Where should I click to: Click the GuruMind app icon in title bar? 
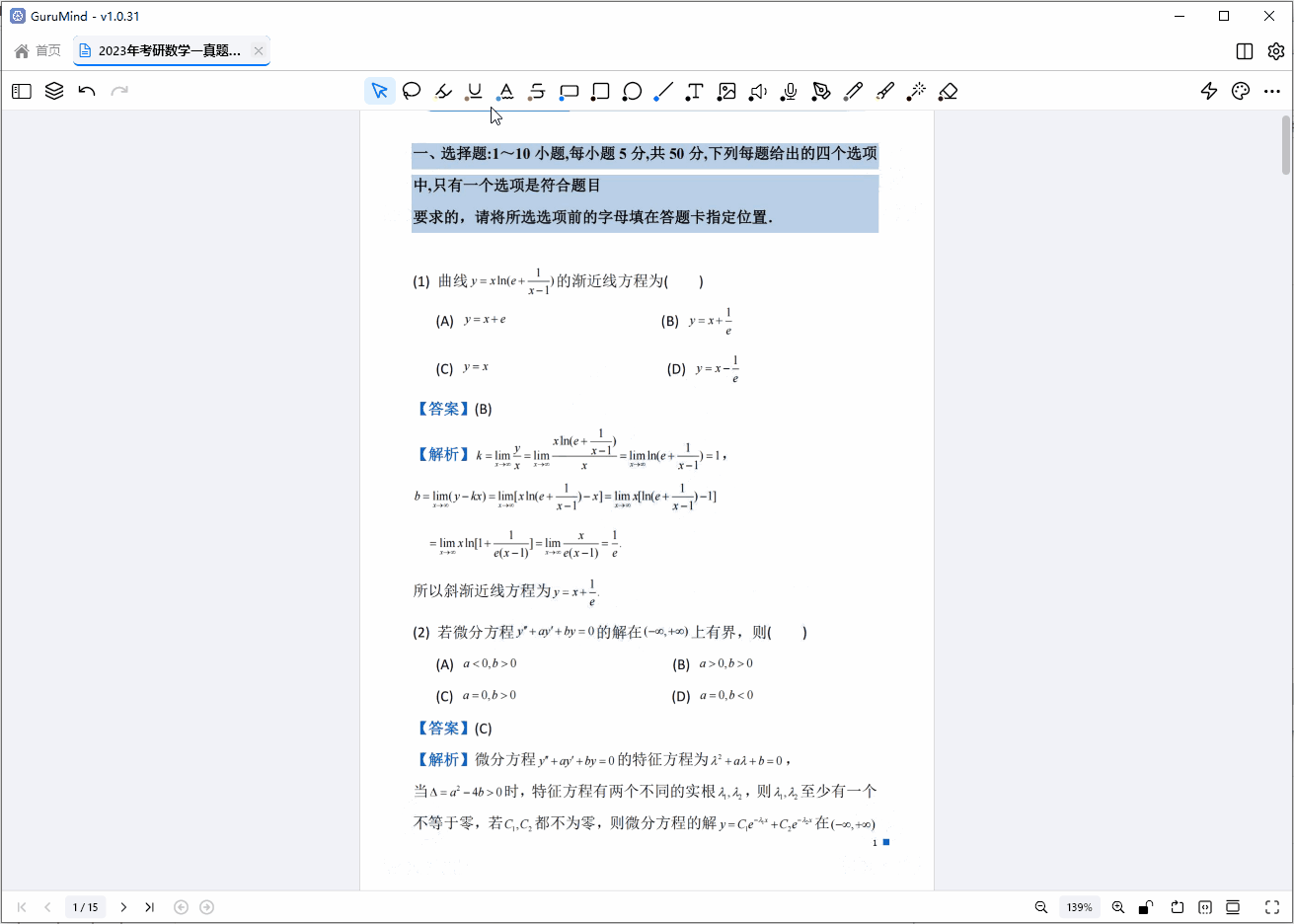coord(17,16)
